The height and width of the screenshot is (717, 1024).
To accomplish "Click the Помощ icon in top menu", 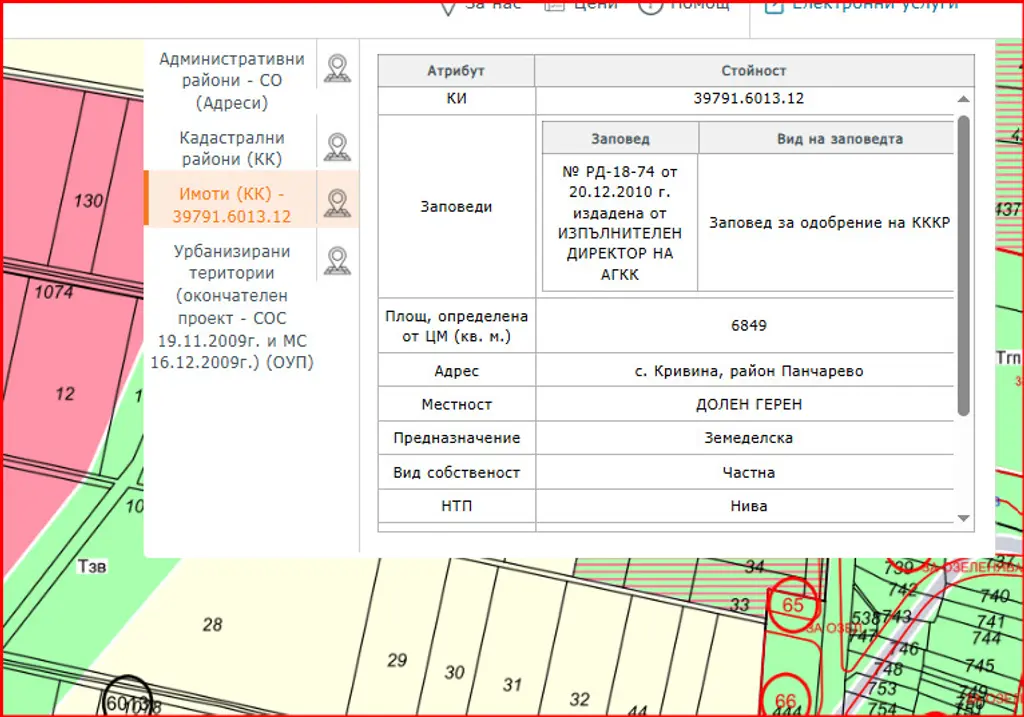I will point(650,5).
